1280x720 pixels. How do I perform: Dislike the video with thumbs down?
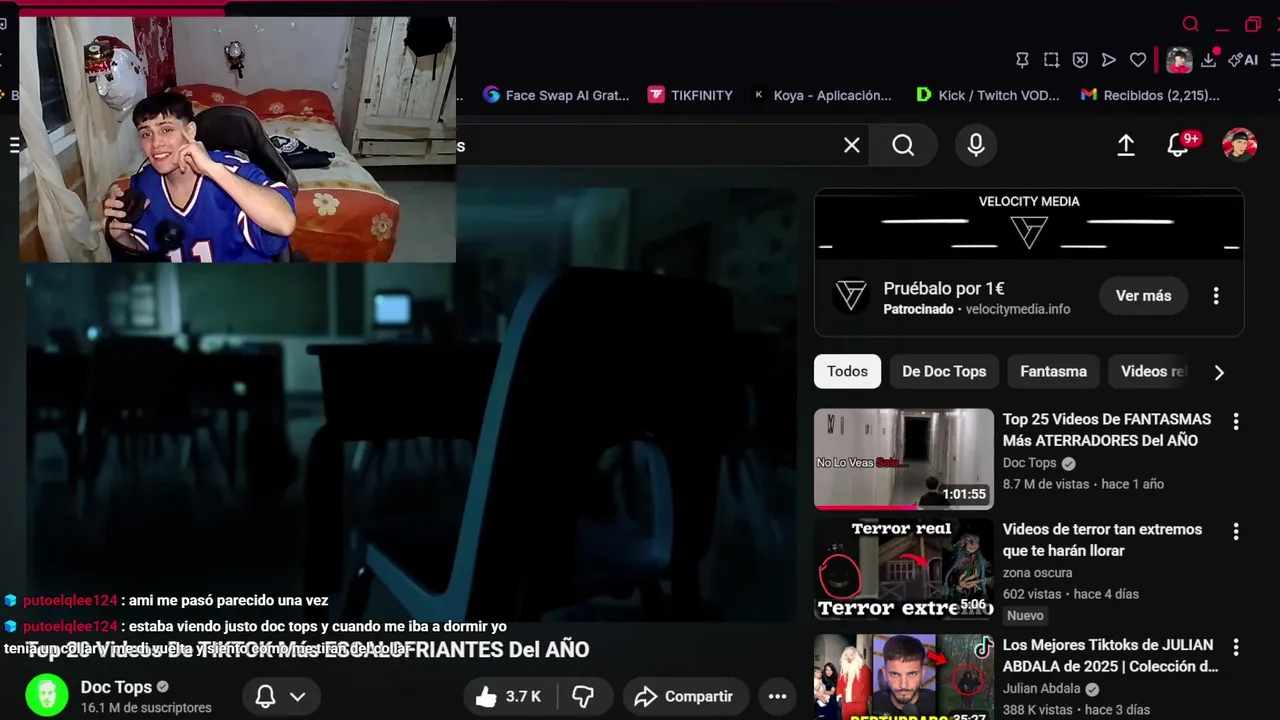tap(583, 697)
